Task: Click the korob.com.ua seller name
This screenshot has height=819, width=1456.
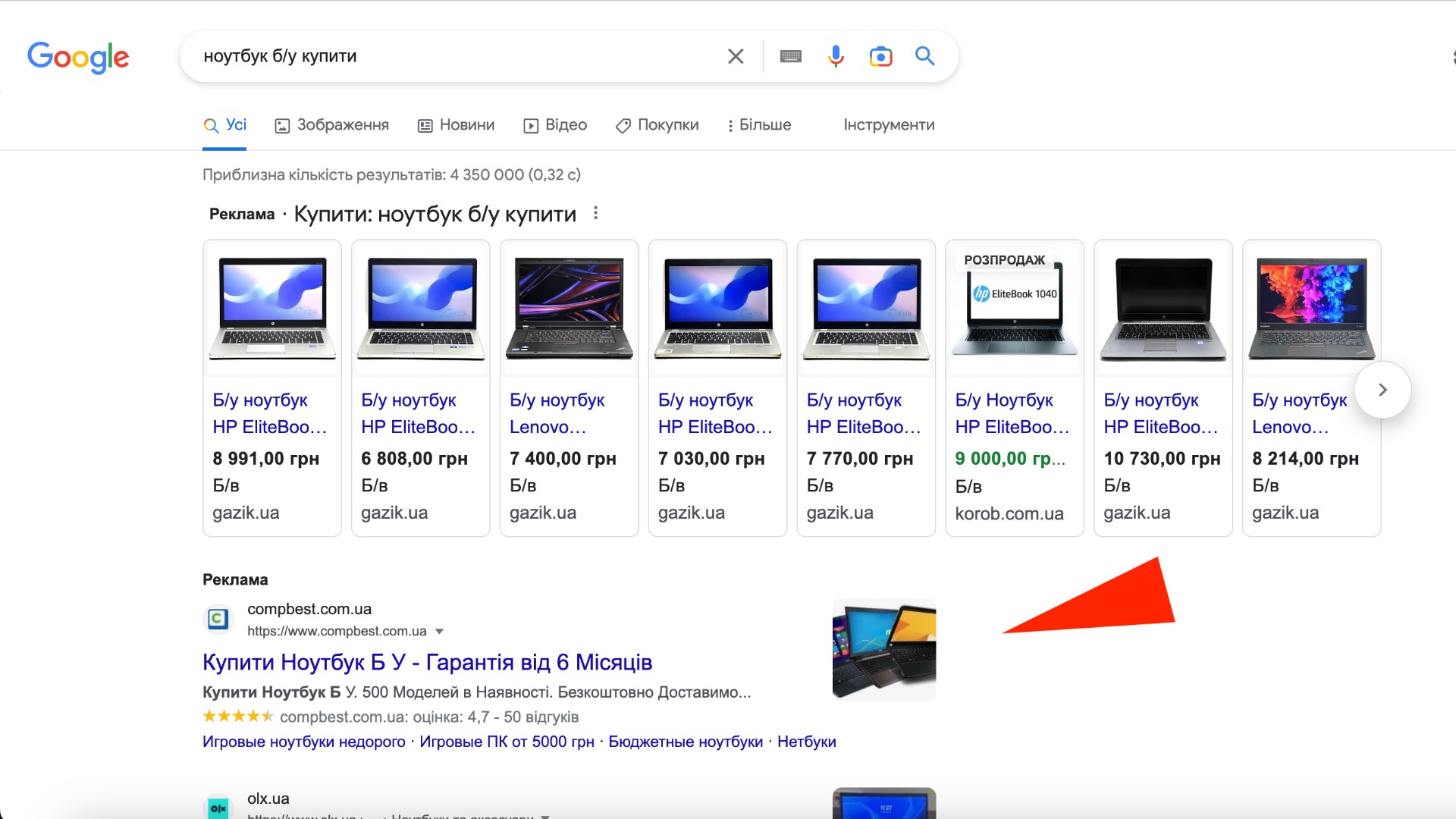Action: 1009,513
